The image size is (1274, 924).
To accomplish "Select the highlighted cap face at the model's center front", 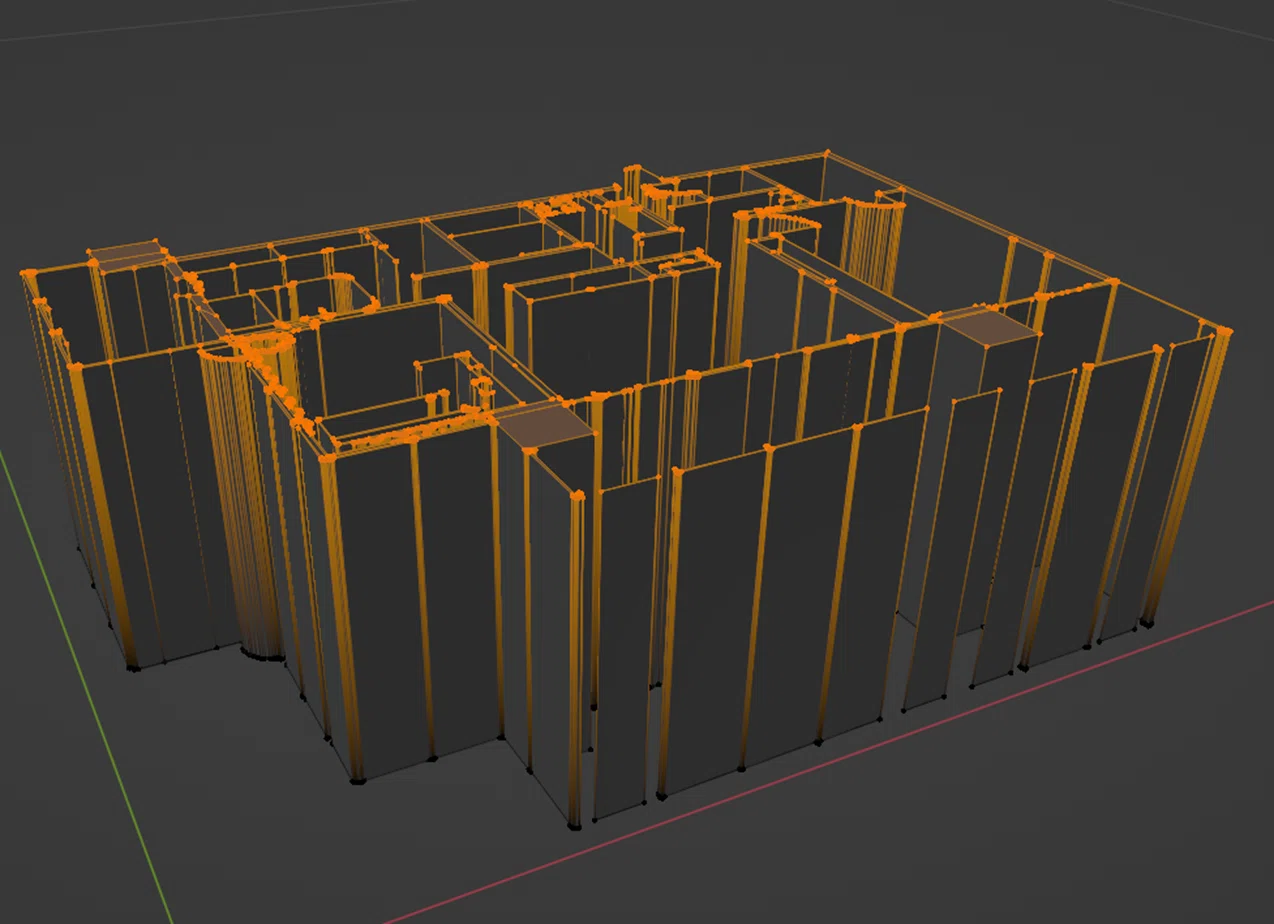I will (547, 427).
